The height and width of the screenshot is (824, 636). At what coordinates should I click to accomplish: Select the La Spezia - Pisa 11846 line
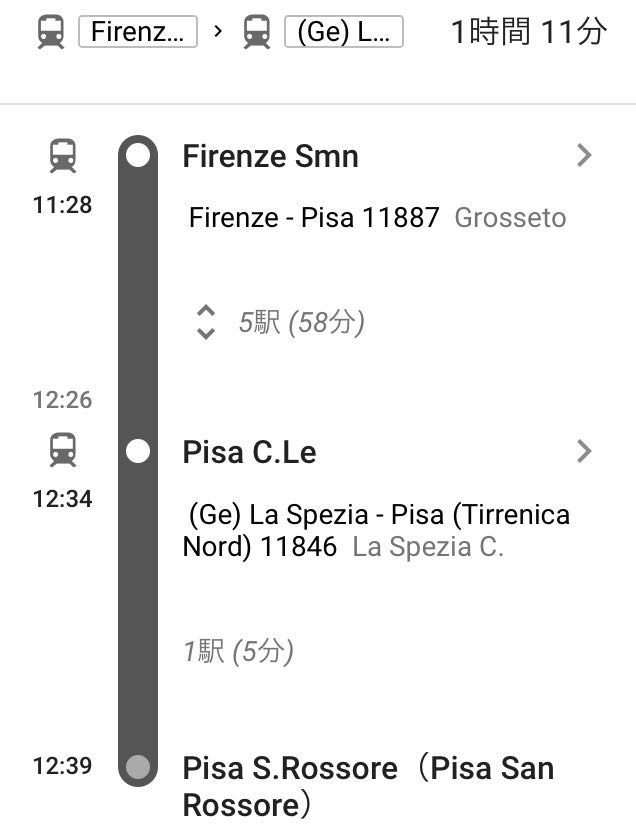click(376, 530)
